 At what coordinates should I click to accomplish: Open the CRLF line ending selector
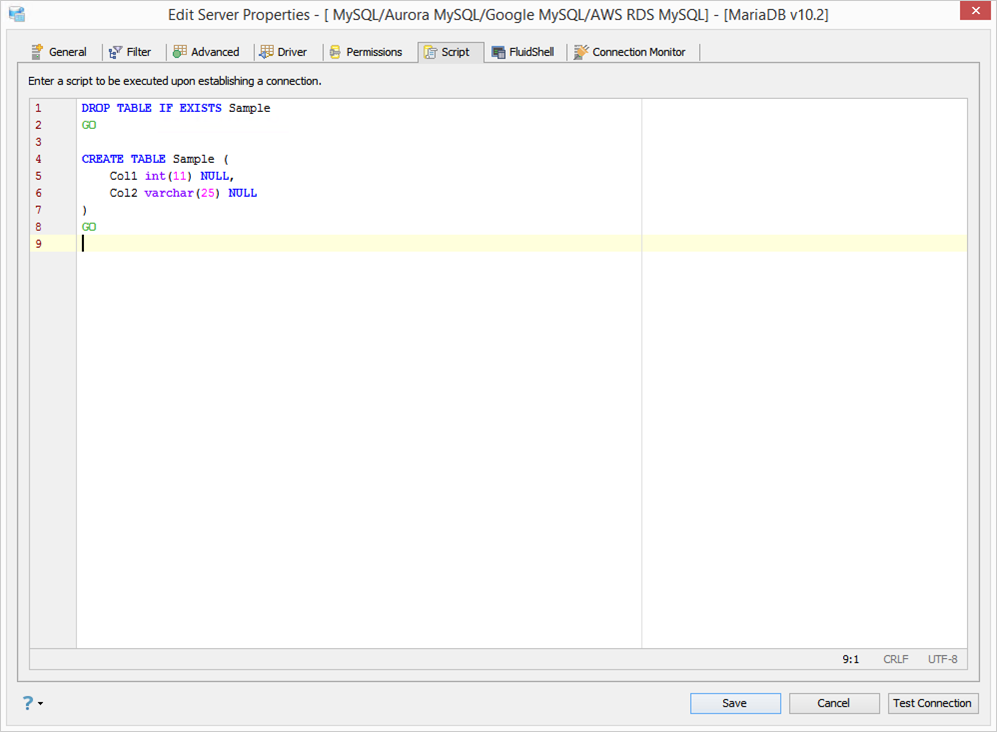[x=895, y=659]
